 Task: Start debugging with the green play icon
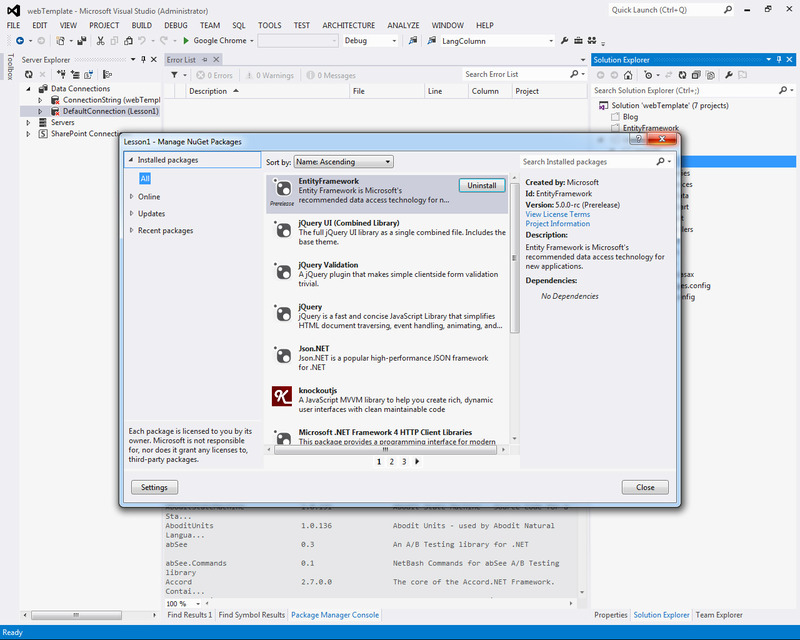(x=186, y=41)
